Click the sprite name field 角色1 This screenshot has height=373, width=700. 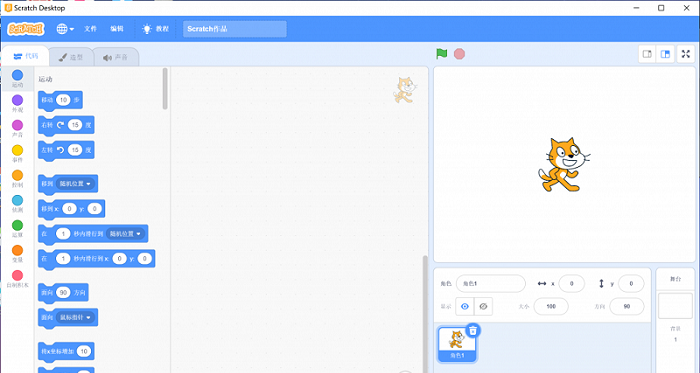tap(491, 283)
